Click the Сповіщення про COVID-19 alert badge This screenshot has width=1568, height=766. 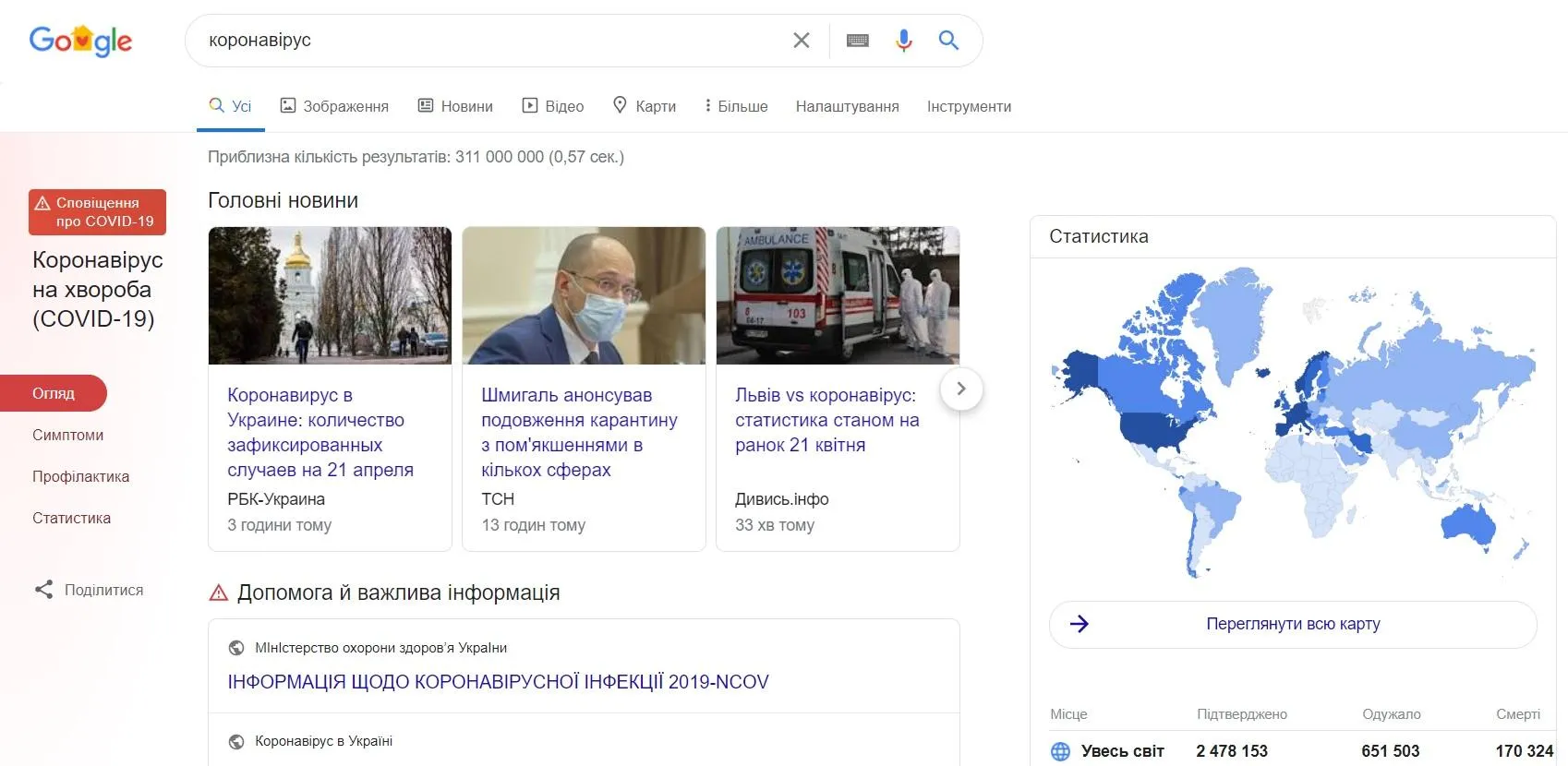97,212
